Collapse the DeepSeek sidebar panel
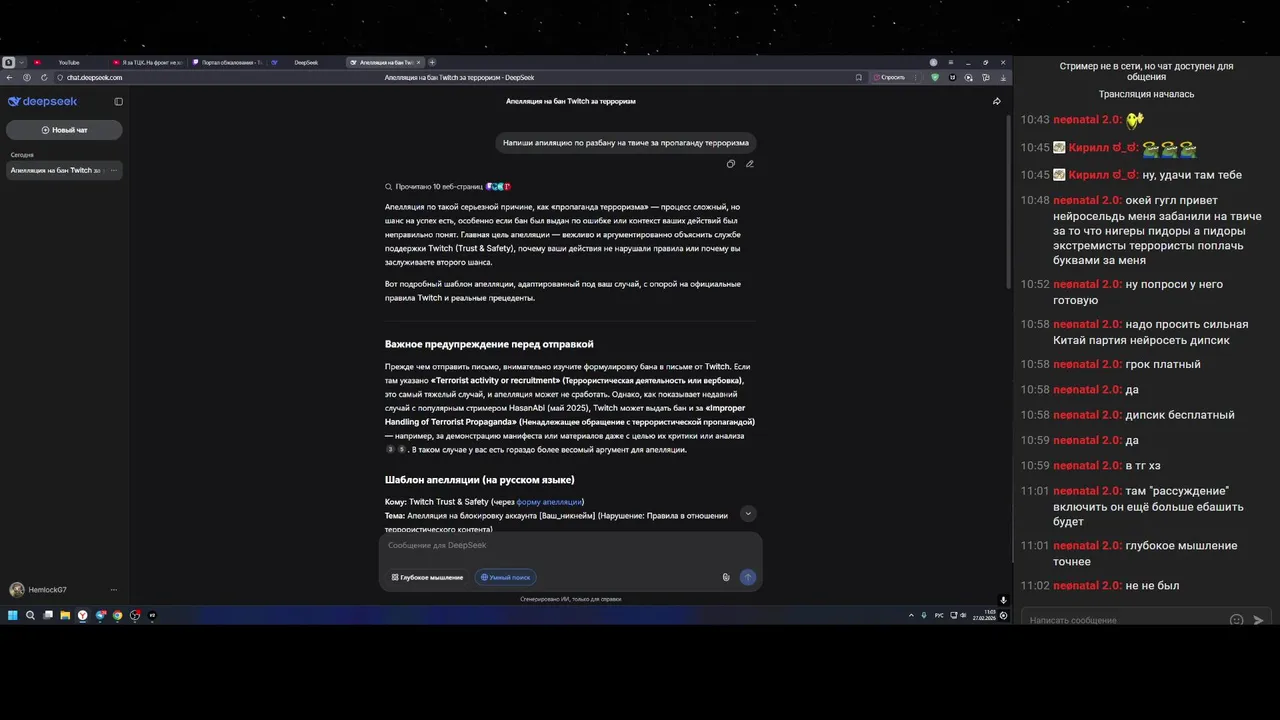 118,101
